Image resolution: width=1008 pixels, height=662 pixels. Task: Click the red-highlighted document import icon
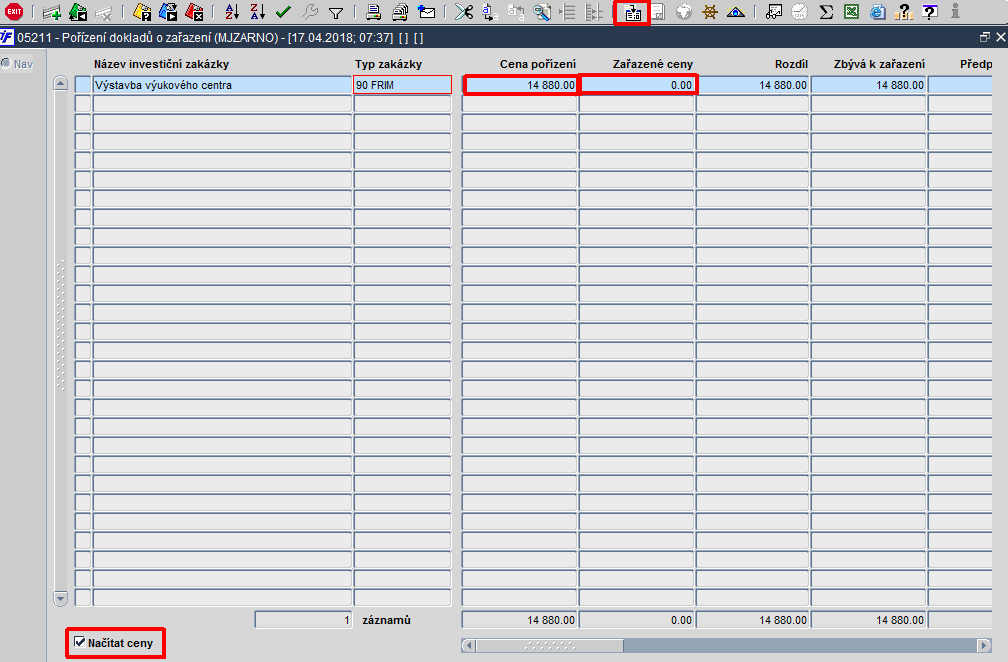click(x=633, y=12)
